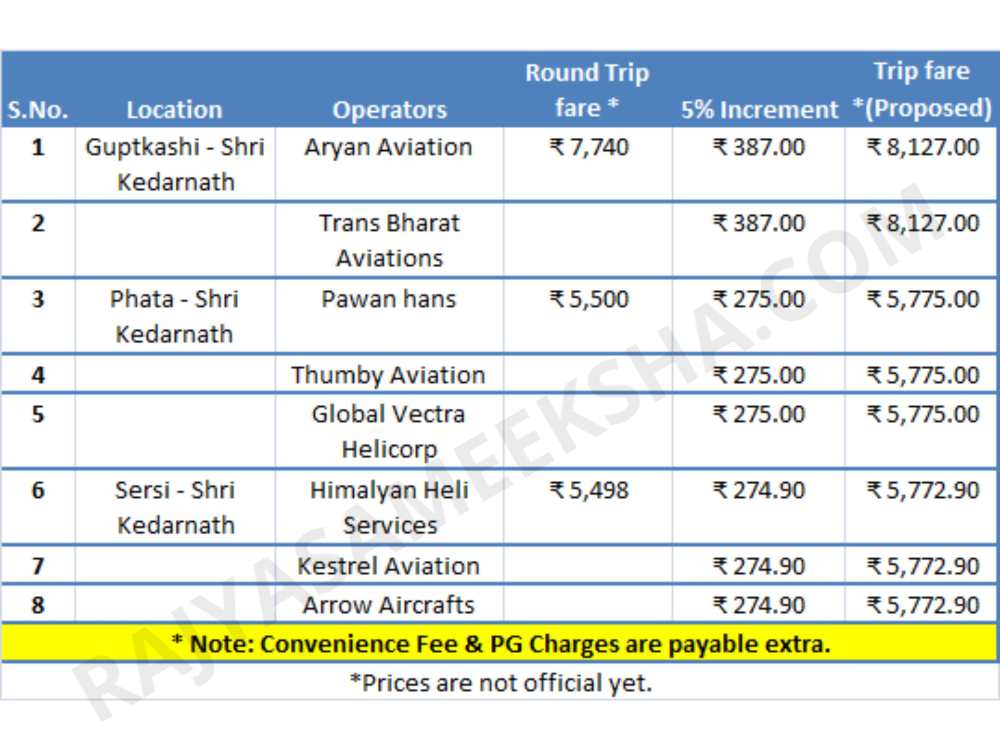Viewport: 1000px width, 750px height.
Task: Click the Global Vectra Helicorp cell
Action: tap(389, 431)
